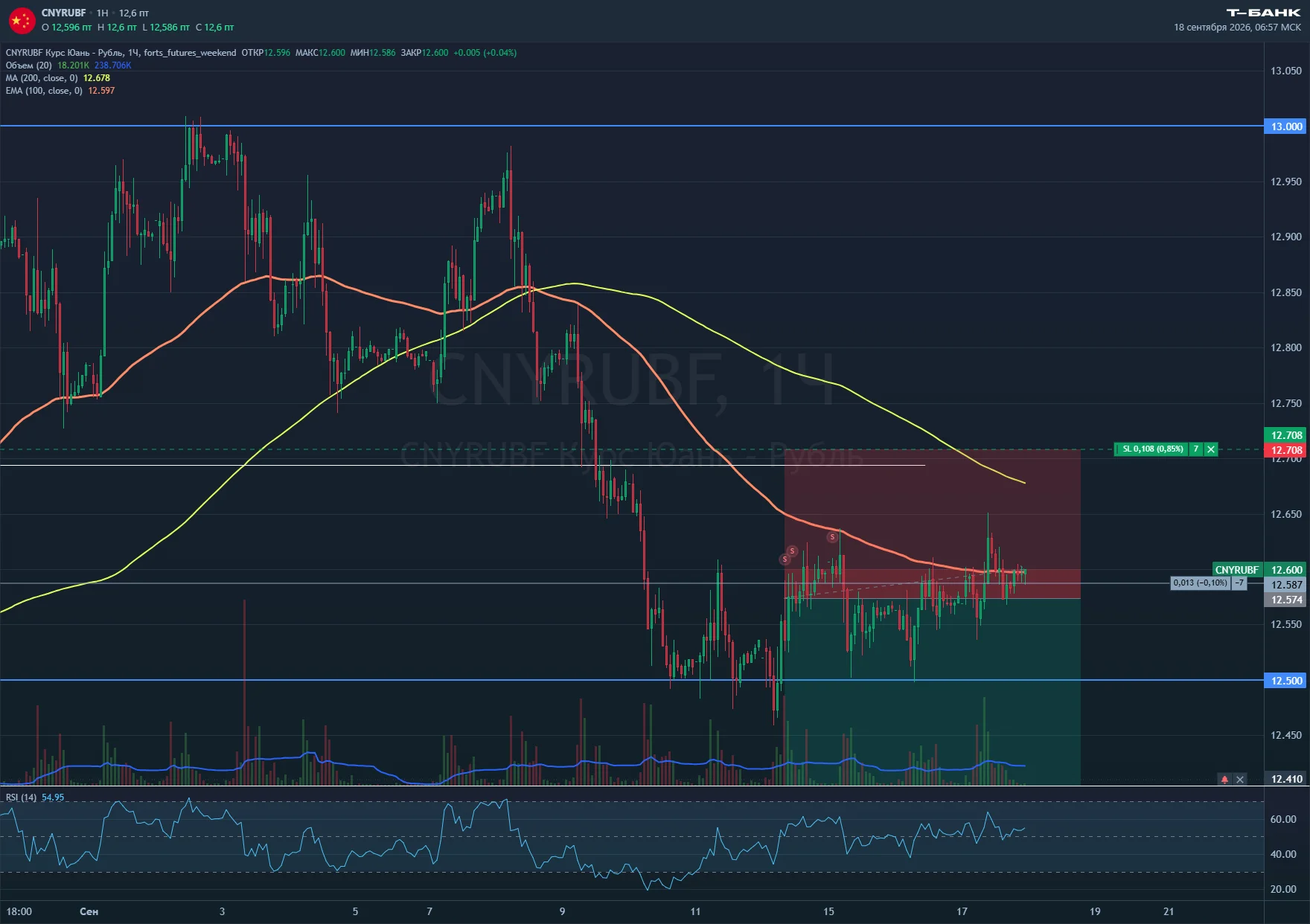Viewport: 1310px width, 924px height.
Task: Click the CNYRUBF 12.600 current price tag
Action: 1259,570
